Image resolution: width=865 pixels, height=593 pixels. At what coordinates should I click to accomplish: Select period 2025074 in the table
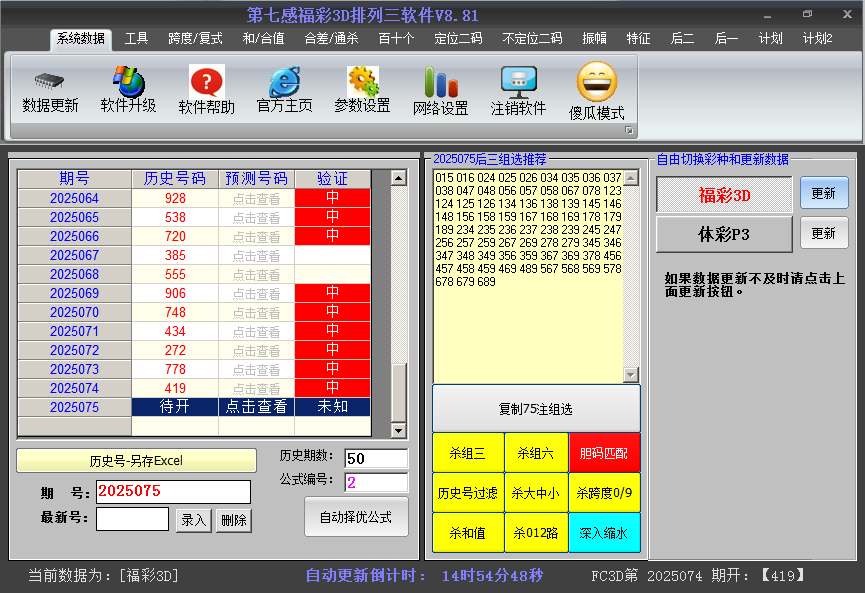click(x=74, y=388)
